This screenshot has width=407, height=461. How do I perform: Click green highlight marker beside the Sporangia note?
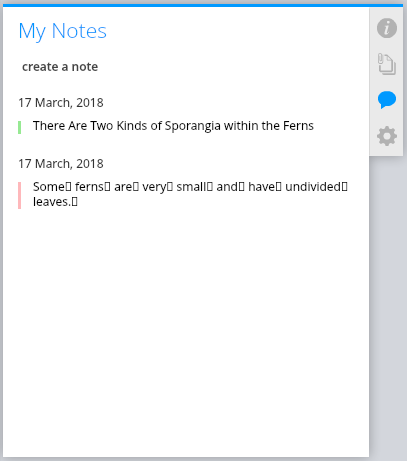tap(19, 127)
